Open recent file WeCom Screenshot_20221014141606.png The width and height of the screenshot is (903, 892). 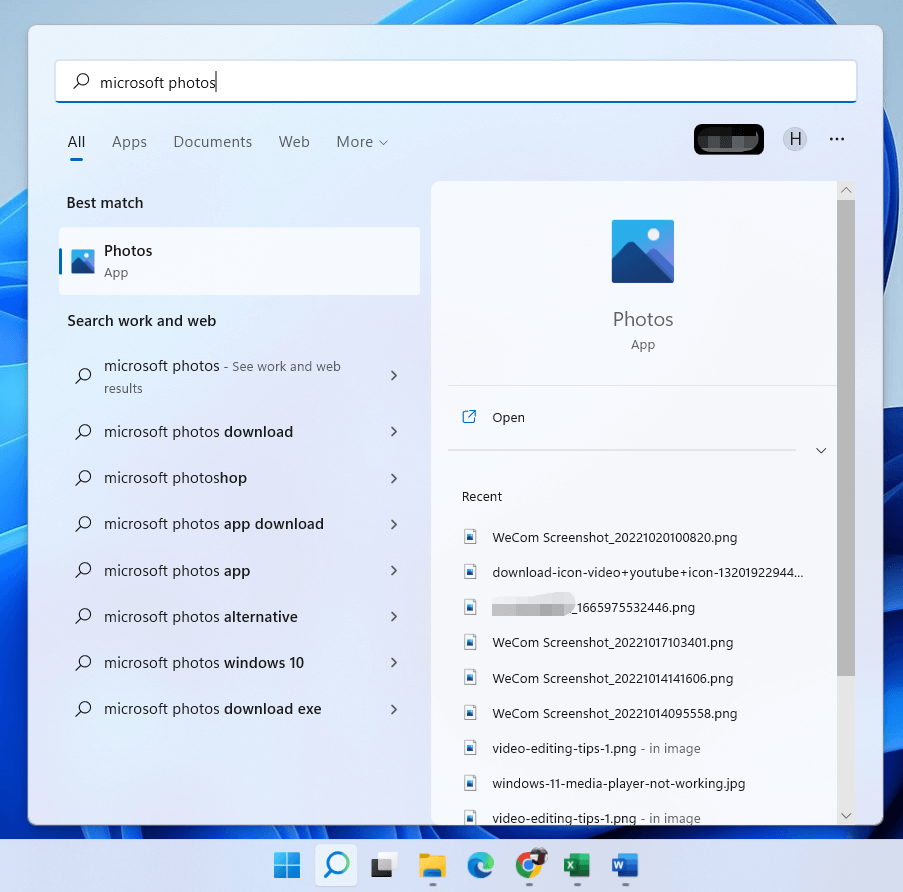tap(613, 678)
